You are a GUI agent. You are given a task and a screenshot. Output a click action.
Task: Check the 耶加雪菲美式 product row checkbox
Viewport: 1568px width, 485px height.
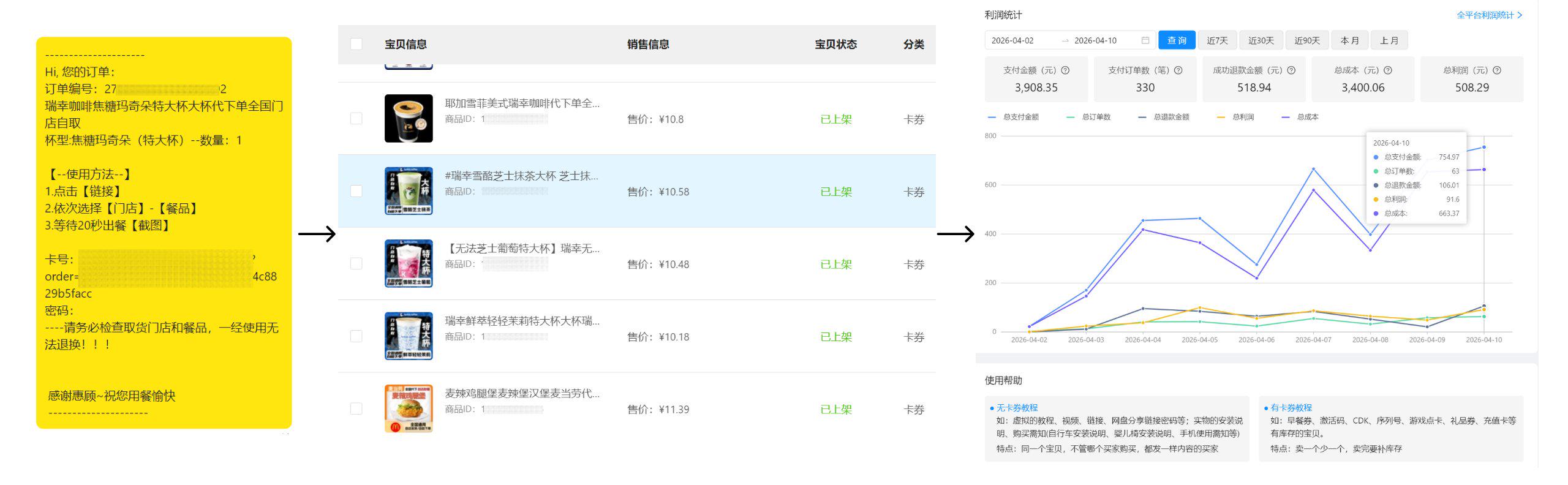pyautogui.click(x=356, y=118)
